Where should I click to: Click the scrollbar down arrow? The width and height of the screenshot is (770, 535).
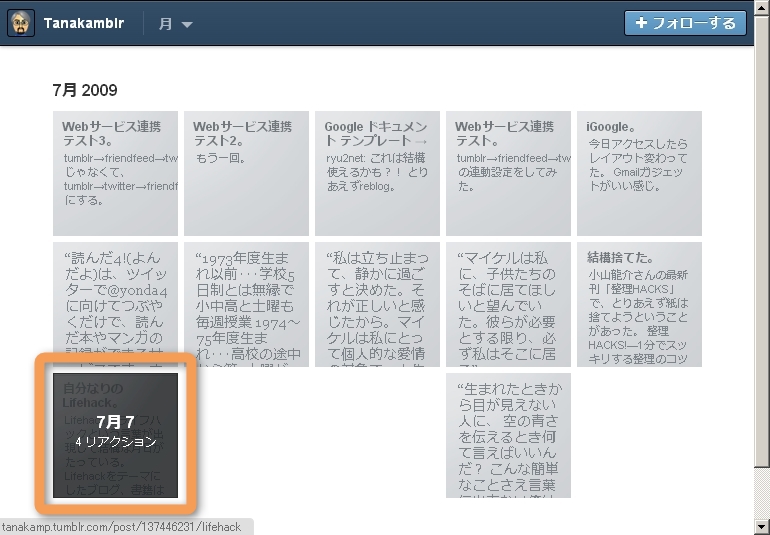[x=762, y=526]
